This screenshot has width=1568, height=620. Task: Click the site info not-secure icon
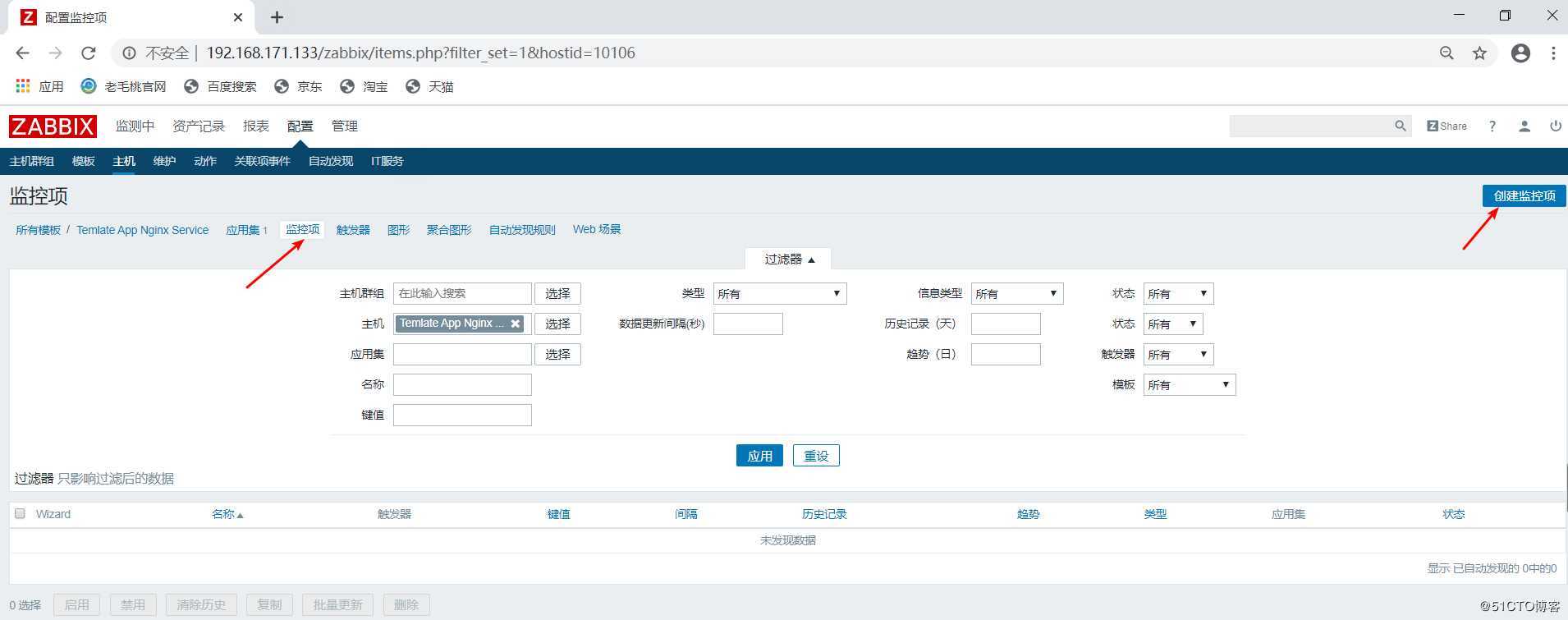tap(129, 53)
